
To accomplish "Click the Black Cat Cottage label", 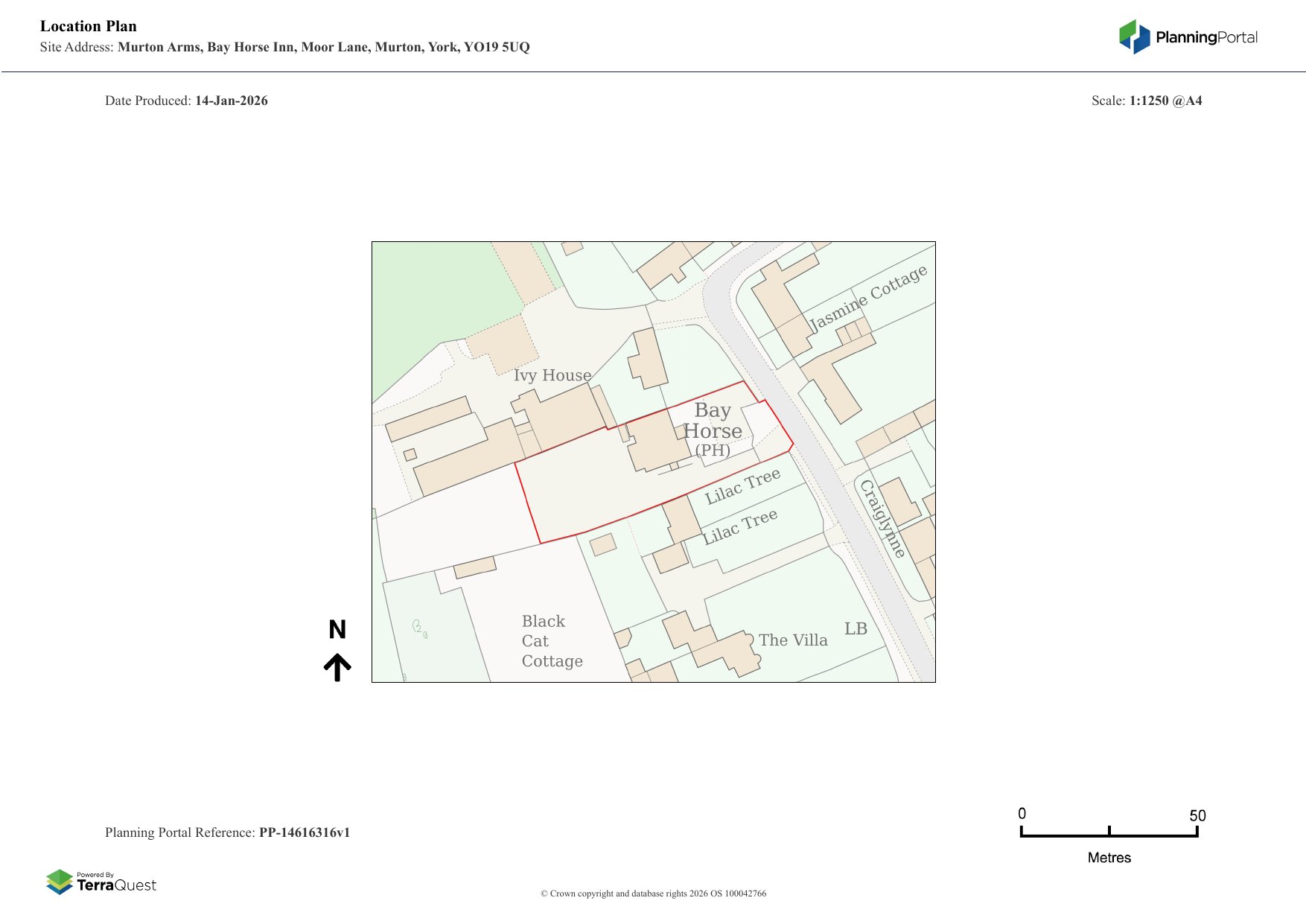I will [551, 641].
